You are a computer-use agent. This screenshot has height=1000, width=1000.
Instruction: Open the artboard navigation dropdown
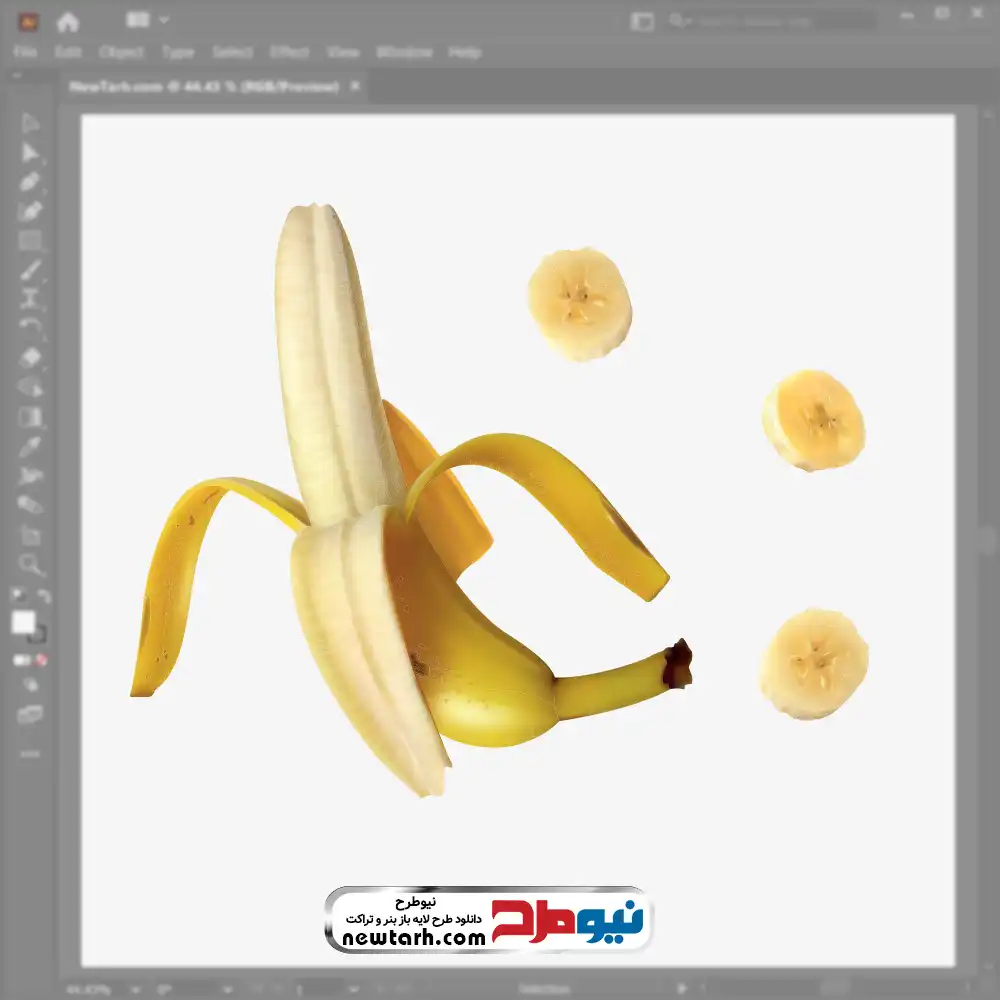pos(353,989)
